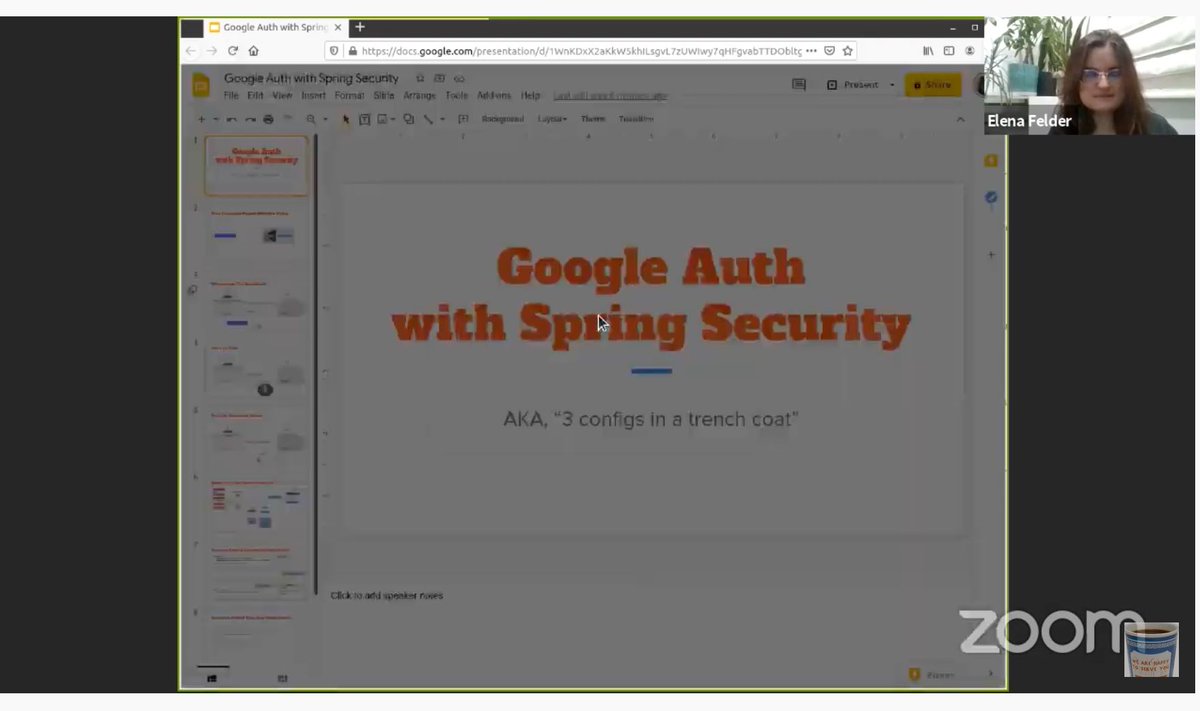Open the comment history icon
The image size is (1200, 711).
click(x=799, y=85)
